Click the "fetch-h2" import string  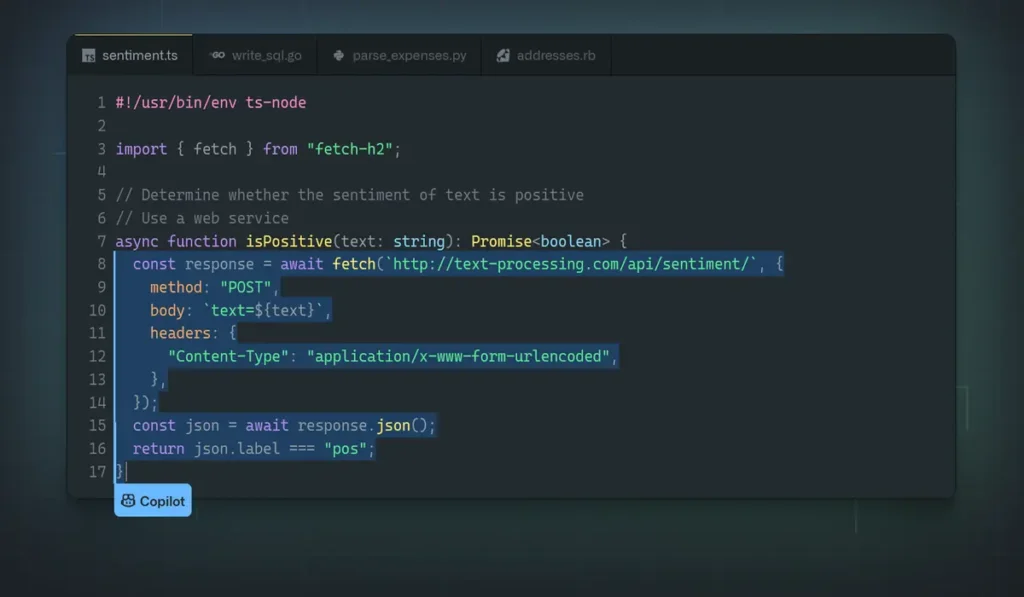tap(349, 149)
